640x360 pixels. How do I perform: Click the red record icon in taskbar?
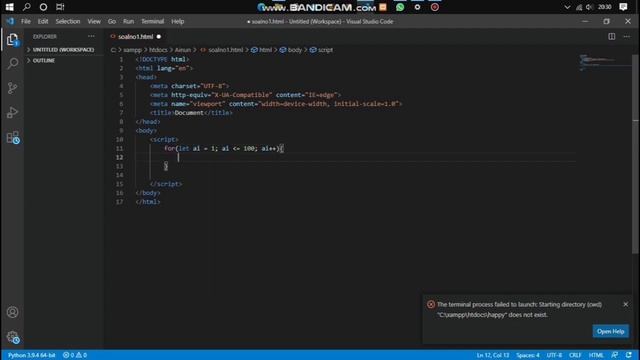click(435, 7)
